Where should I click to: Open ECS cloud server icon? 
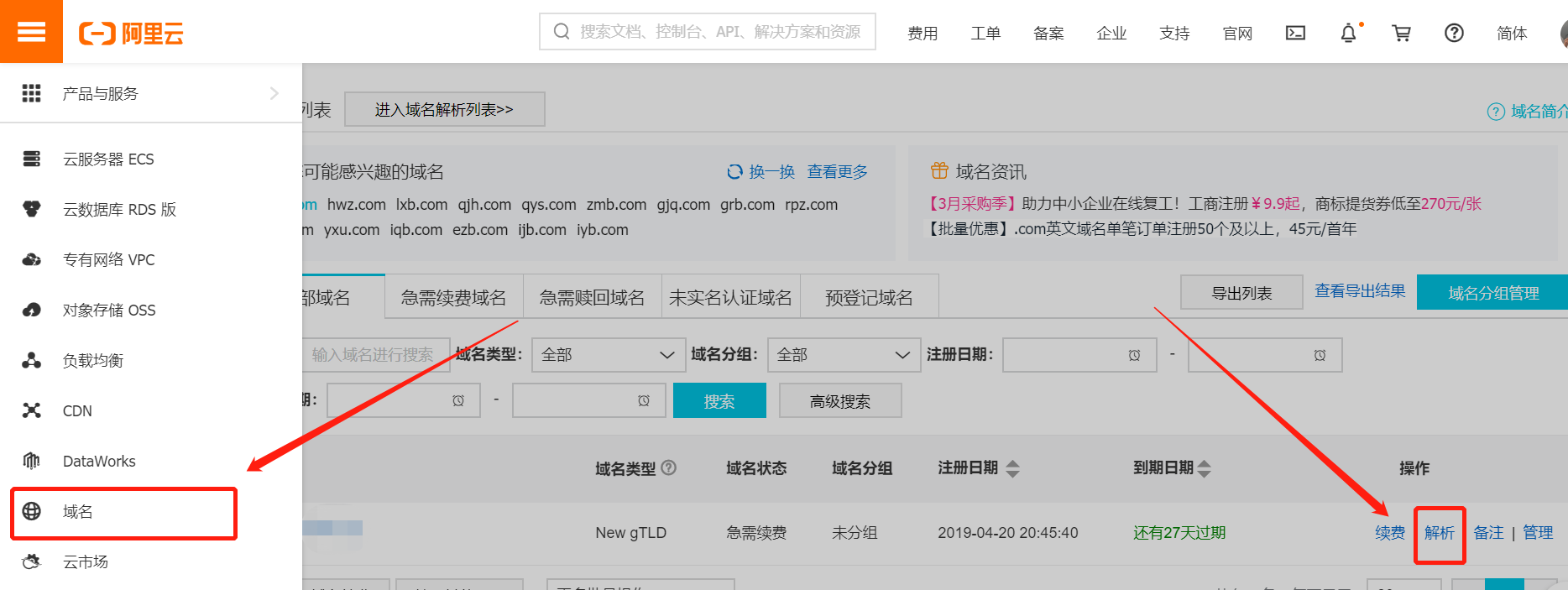(32, 159)
